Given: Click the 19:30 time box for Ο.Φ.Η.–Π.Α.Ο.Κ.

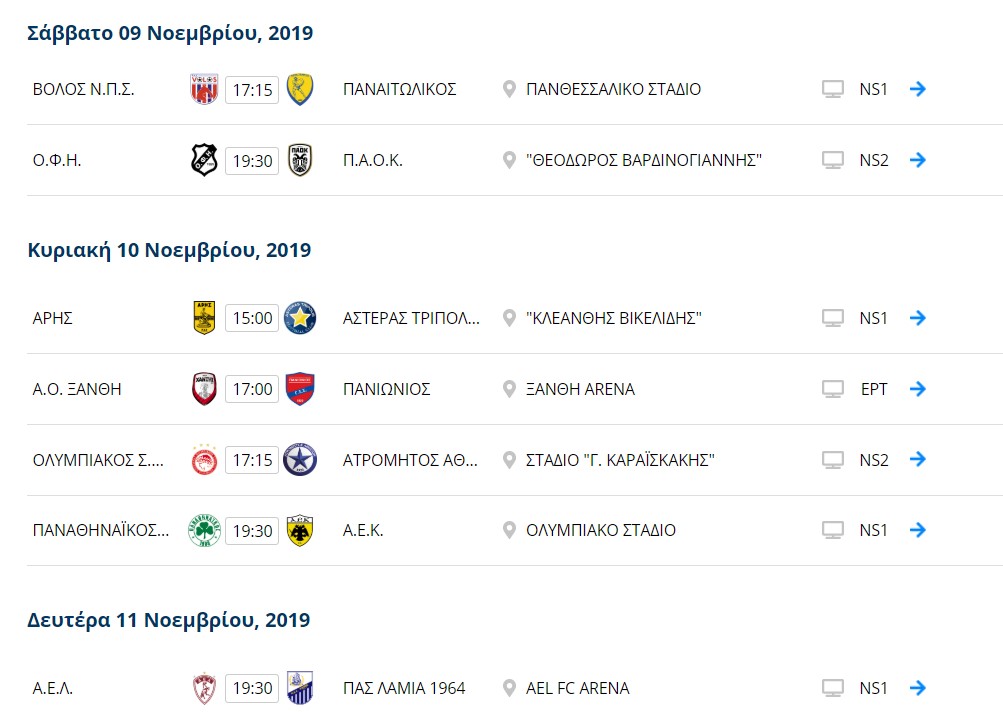Looking at the screenshot, I should [252, 161].
